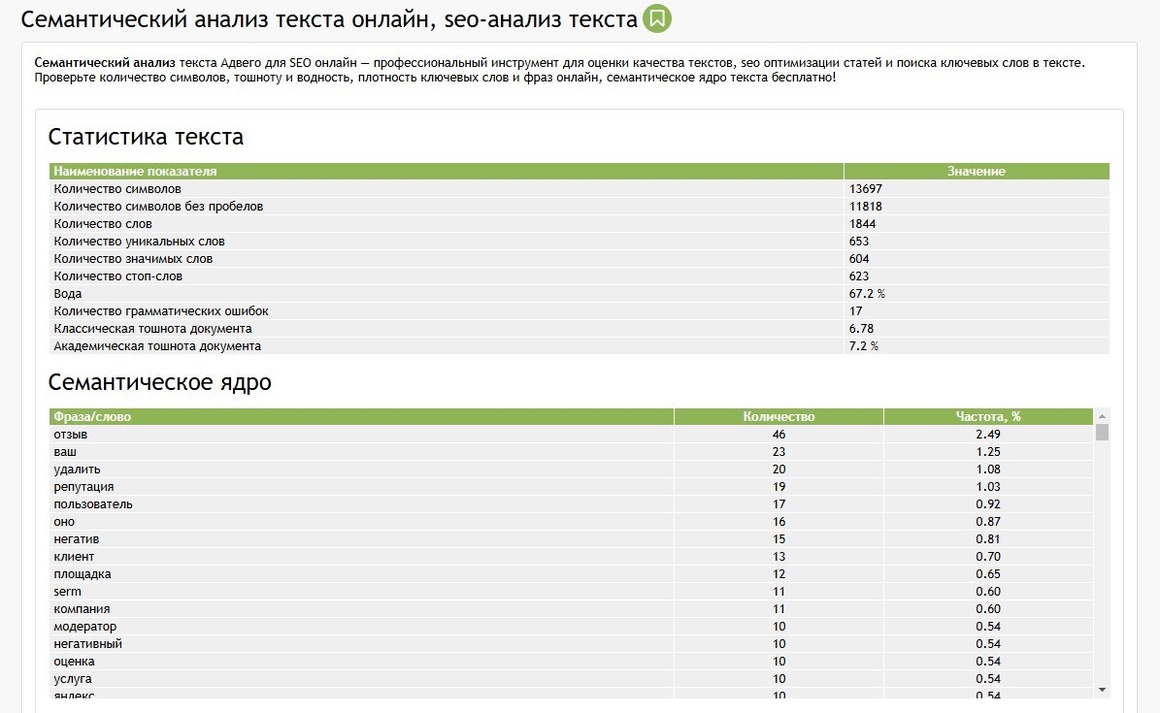Click the Академическая тошнота документа row
This screenshot has height=713, width=1160.
pos(579,345)
